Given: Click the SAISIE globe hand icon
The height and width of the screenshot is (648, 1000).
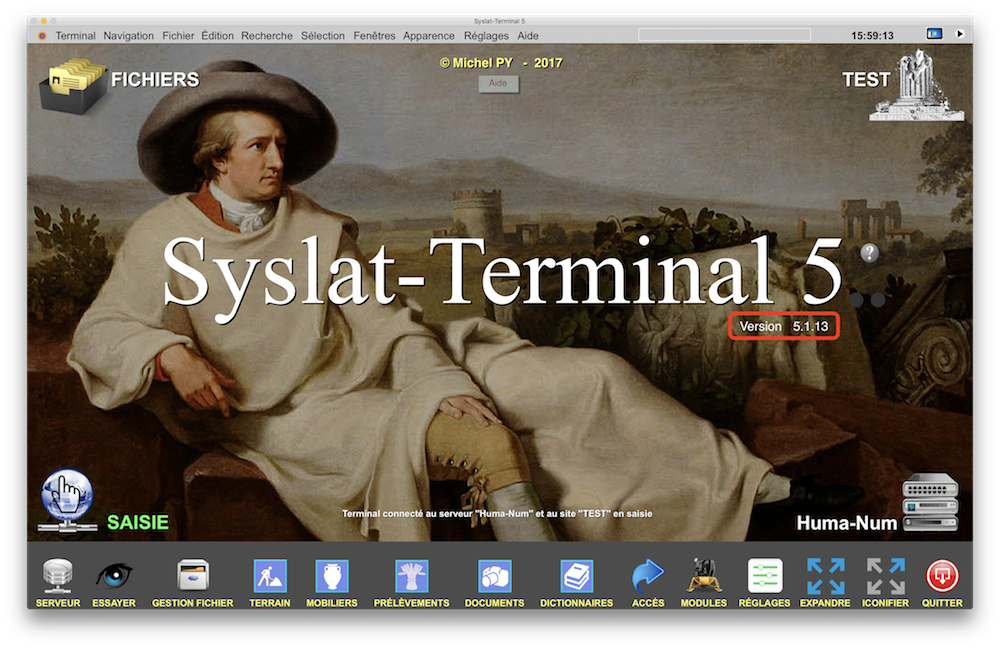Looking at the screenshot, I should coord(67,501).
